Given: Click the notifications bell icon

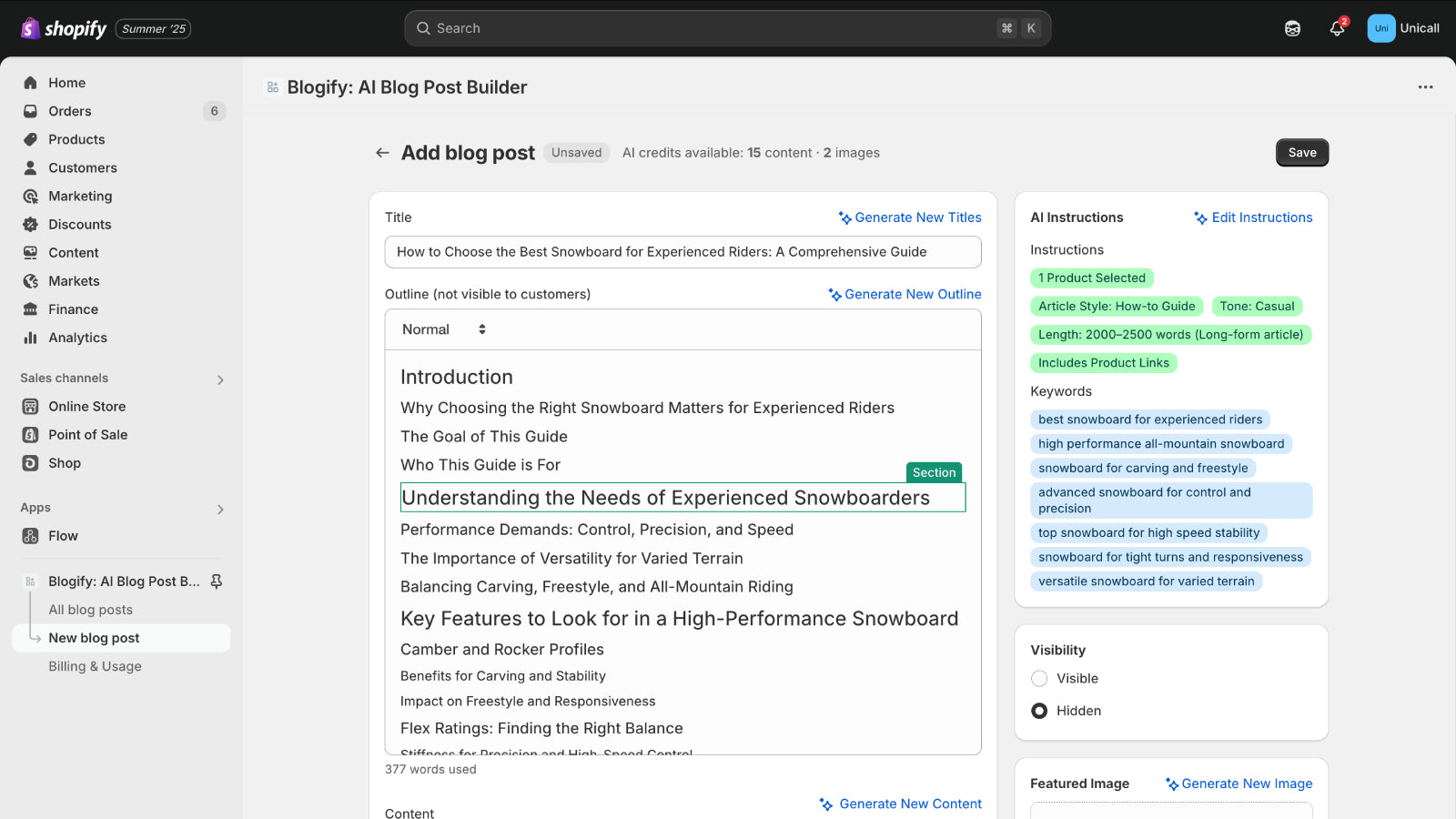Looking at the screenshot, I should pos(1336,28).
